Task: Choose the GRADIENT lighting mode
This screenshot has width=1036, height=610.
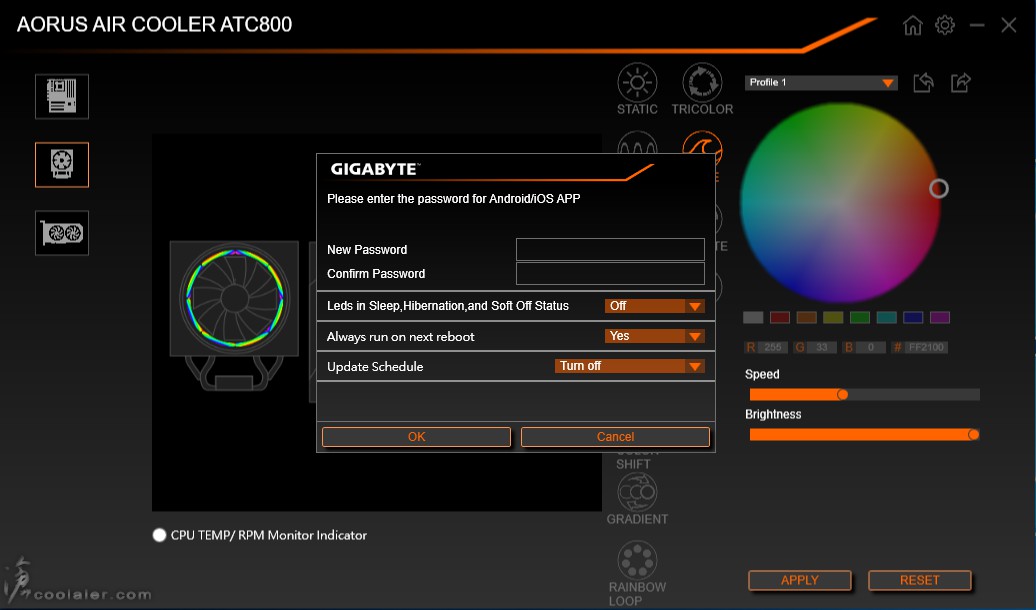Action: tap(637, 499)
